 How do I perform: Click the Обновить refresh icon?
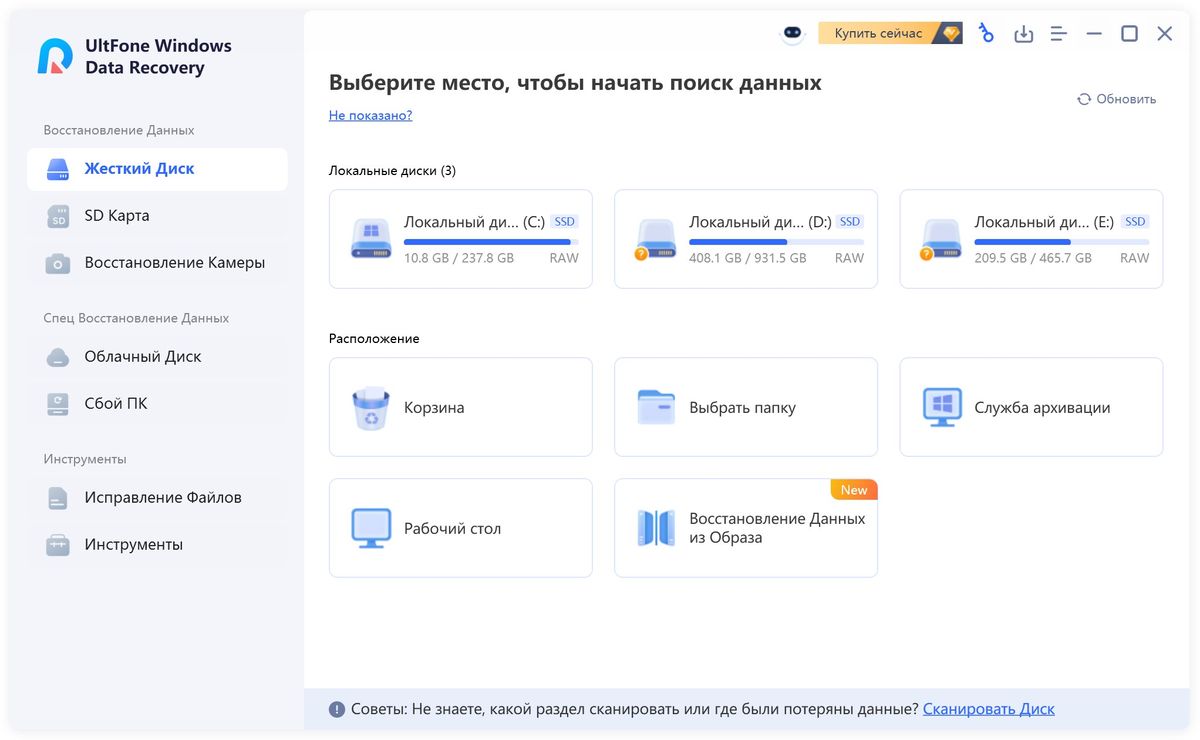tap(1084, 99)
